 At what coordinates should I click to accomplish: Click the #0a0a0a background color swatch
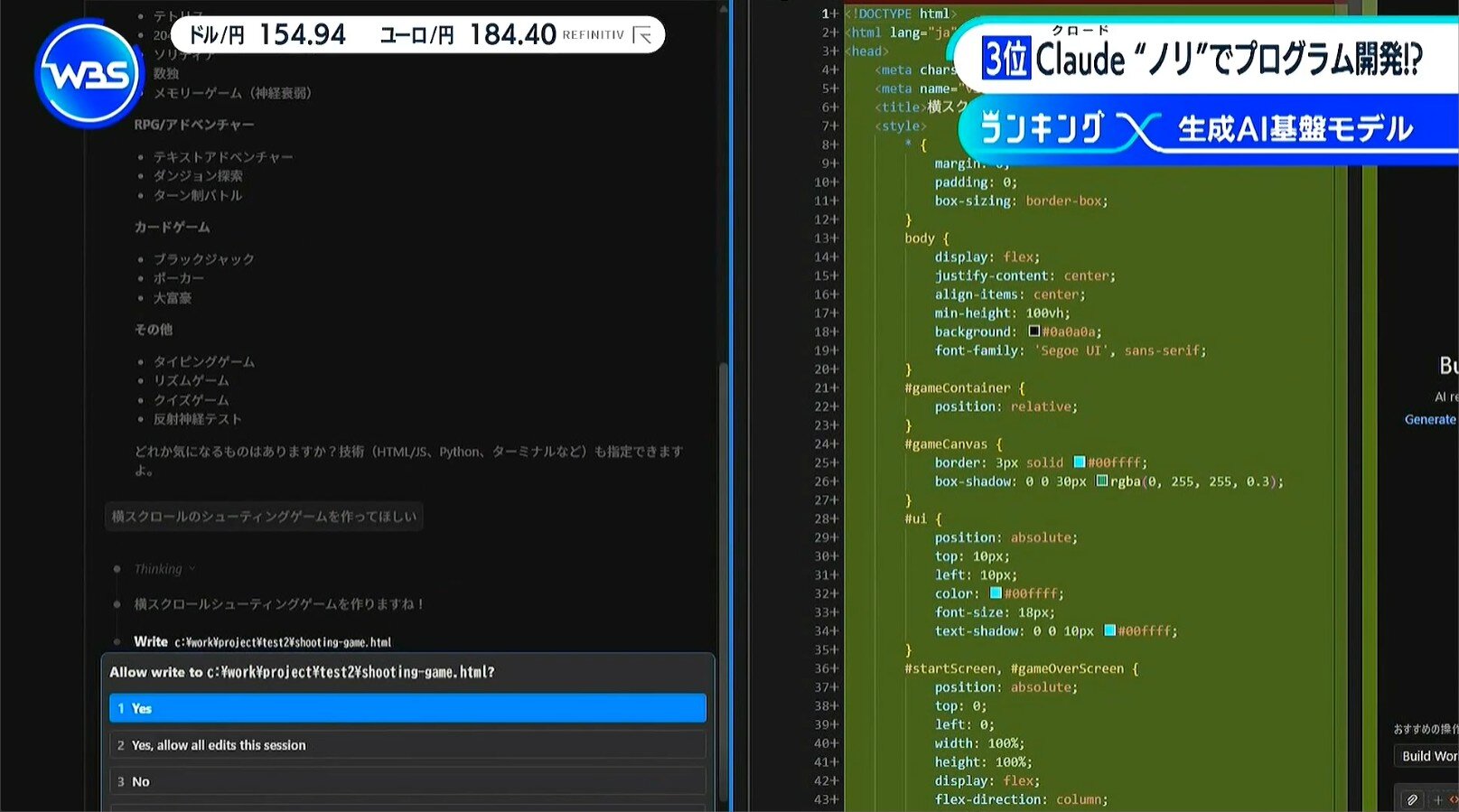coord(1034,331)
